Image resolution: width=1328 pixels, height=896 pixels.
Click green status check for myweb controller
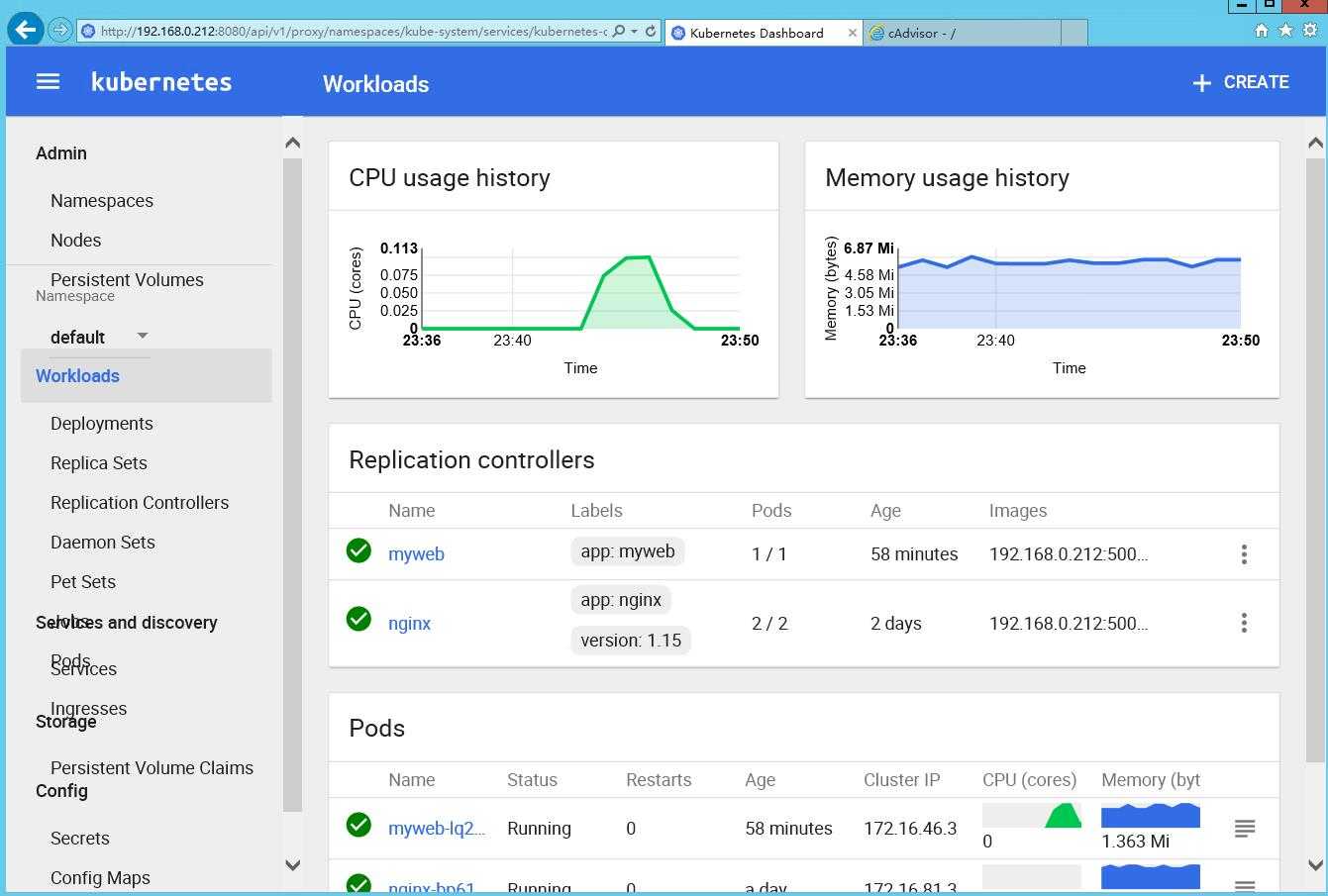[x=358, y=550]
